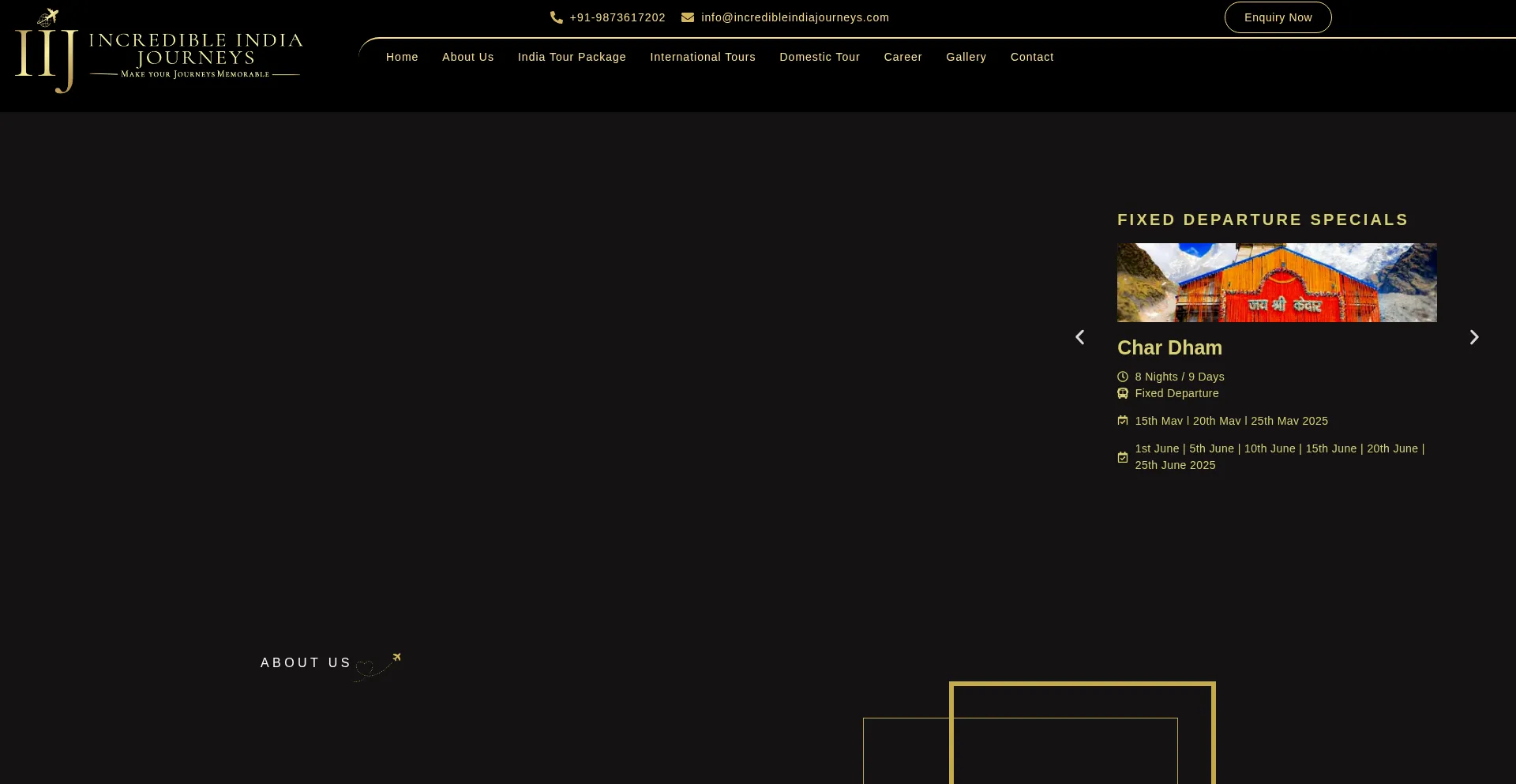Screen dimensions: 1516x784
Task: Go to the Career page
Action: (x=903, y=57)
